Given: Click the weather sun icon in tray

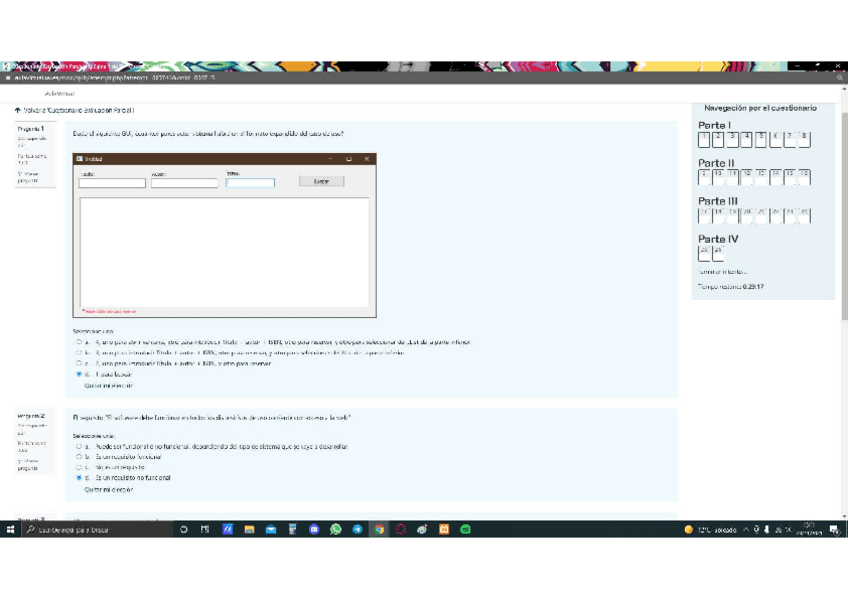Looking at the screenshot, I should pos(688,530).
